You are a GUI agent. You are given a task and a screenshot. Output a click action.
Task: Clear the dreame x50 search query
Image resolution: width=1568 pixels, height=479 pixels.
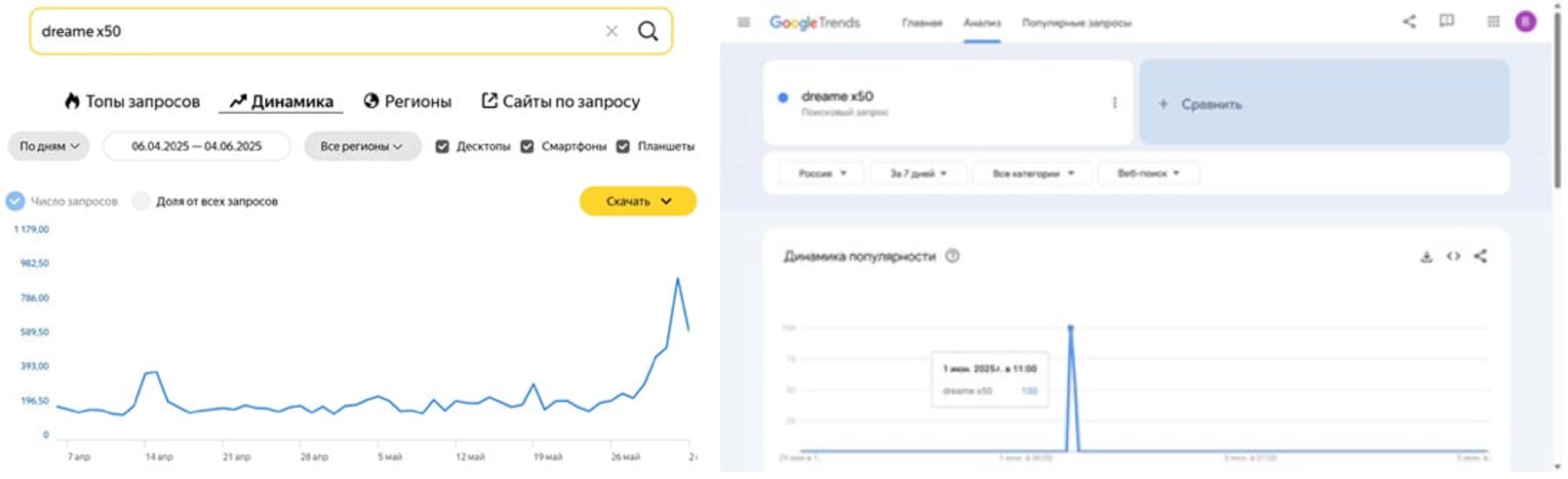611,31
